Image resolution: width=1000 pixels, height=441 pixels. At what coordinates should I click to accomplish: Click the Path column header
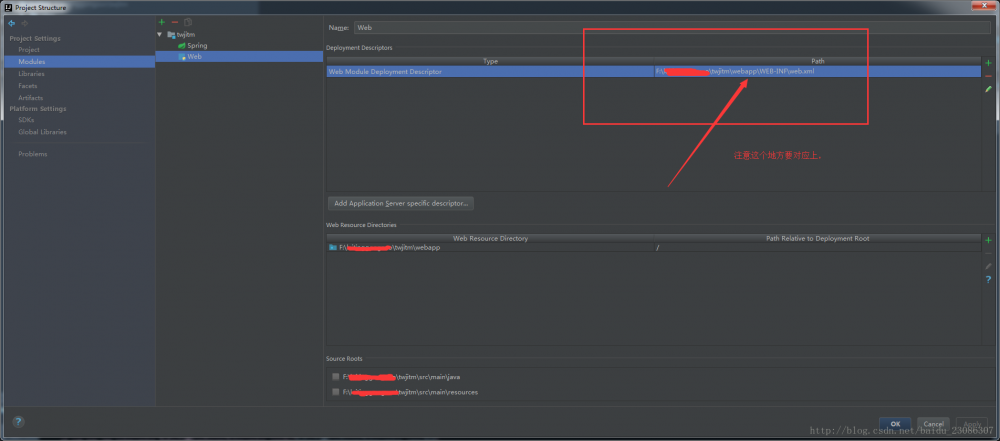coord(818,61)
